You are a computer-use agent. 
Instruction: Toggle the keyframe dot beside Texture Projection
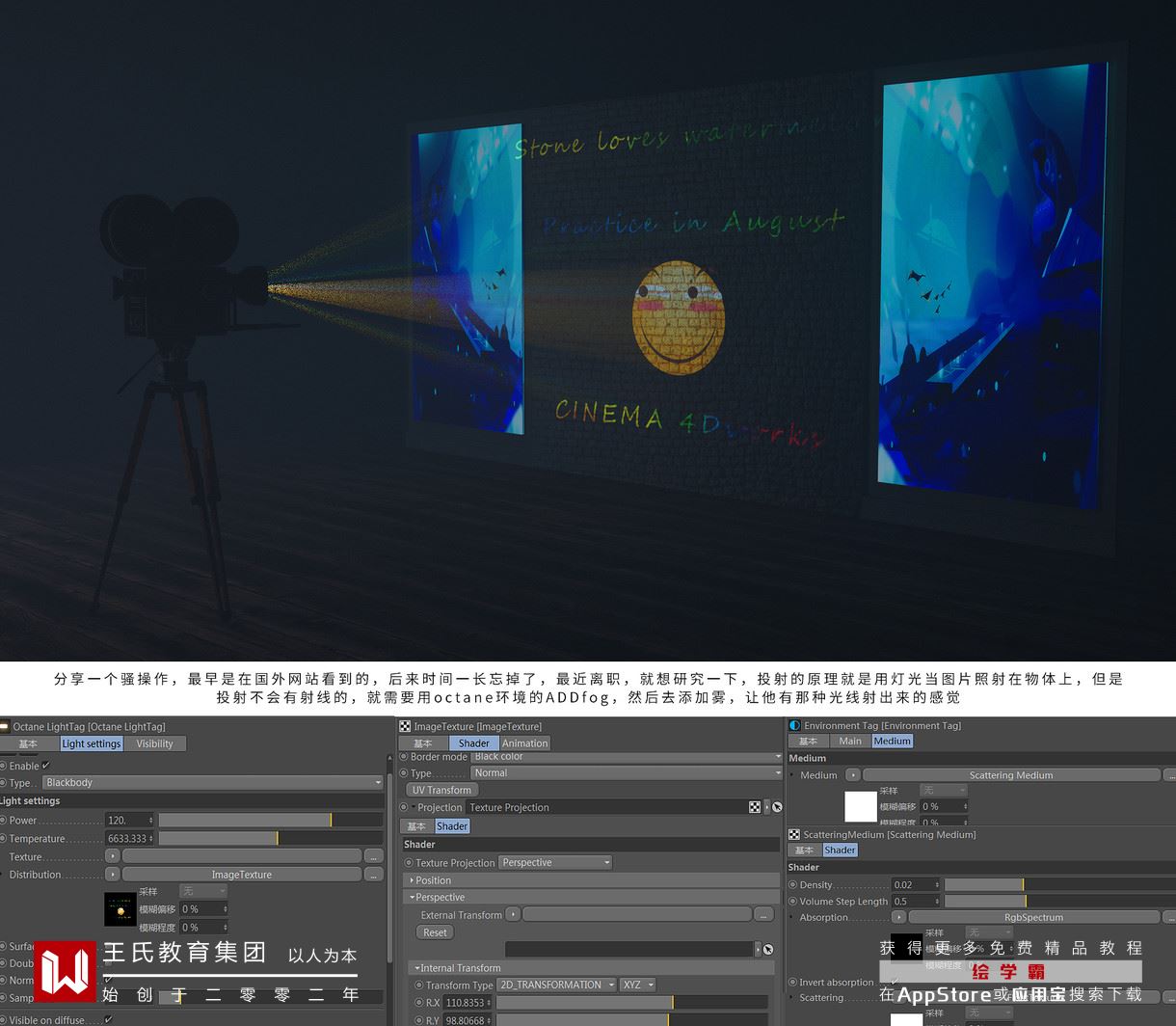(410, 863)
